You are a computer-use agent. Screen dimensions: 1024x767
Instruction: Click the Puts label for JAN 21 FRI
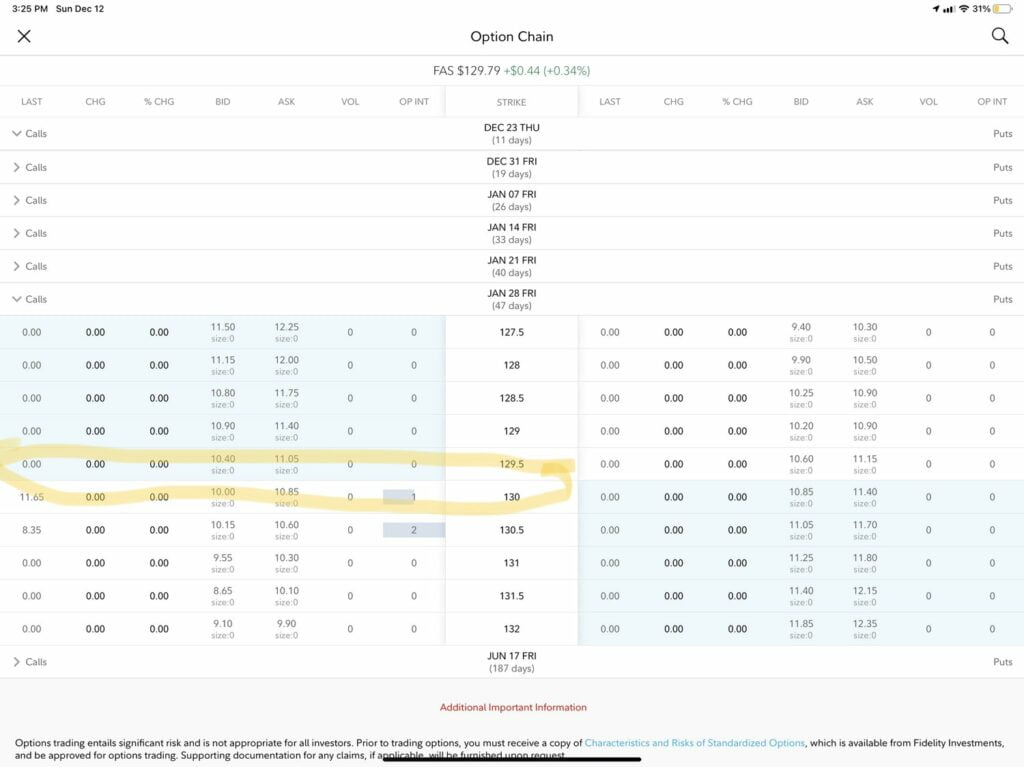tap(1003, 266)
